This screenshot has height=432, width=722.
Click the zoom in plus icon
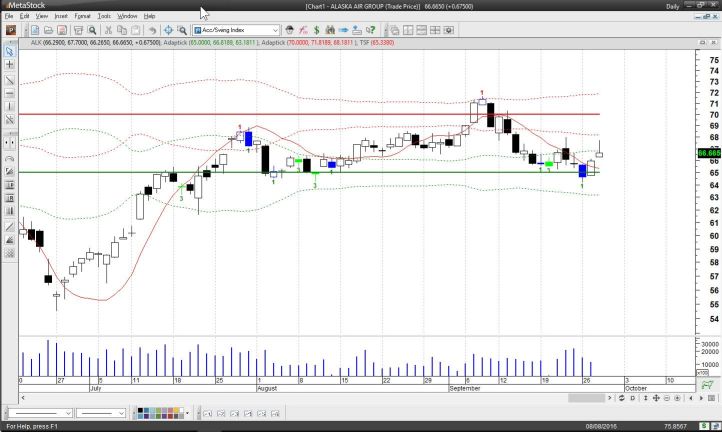[x=677, y=398]
